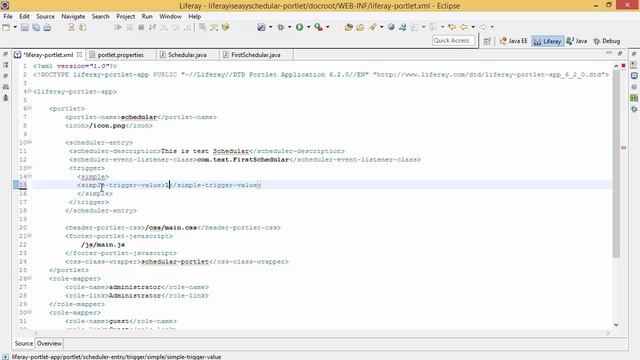Open the File menu
This screenshot has width=640, height=360.
pos(8,16)
